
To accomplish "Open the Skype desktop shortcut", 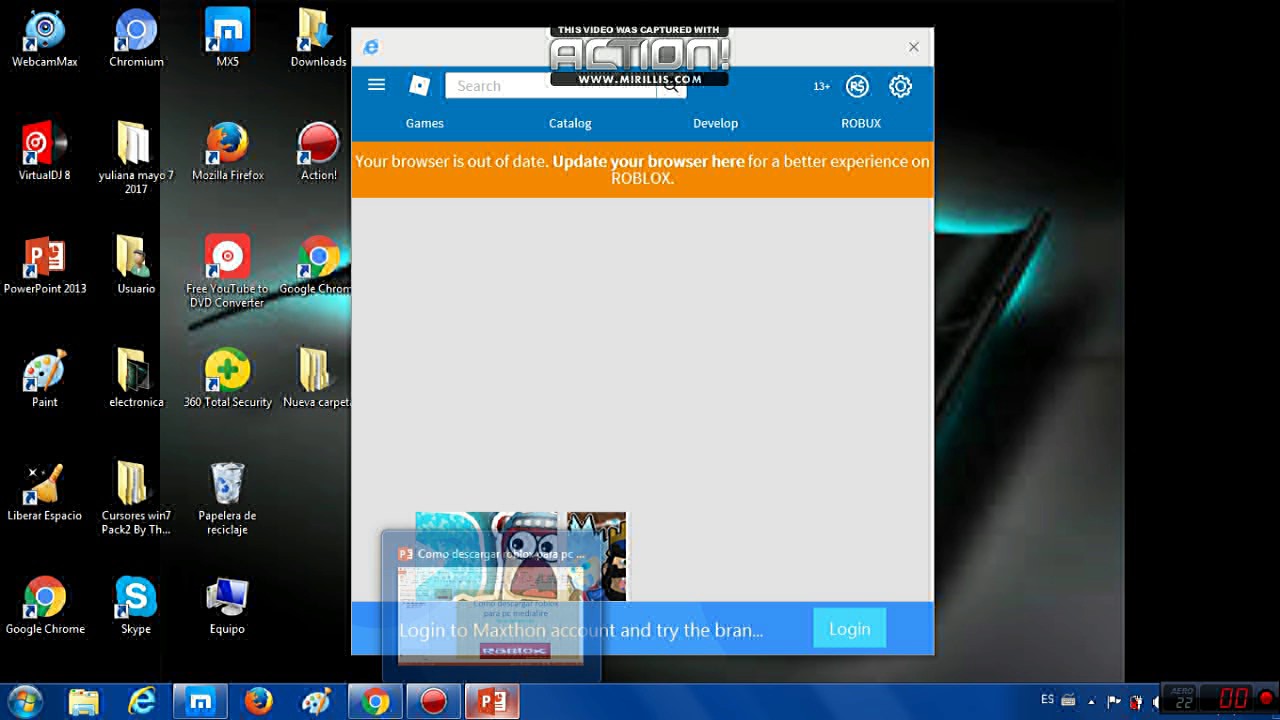I will coord(136,606).
